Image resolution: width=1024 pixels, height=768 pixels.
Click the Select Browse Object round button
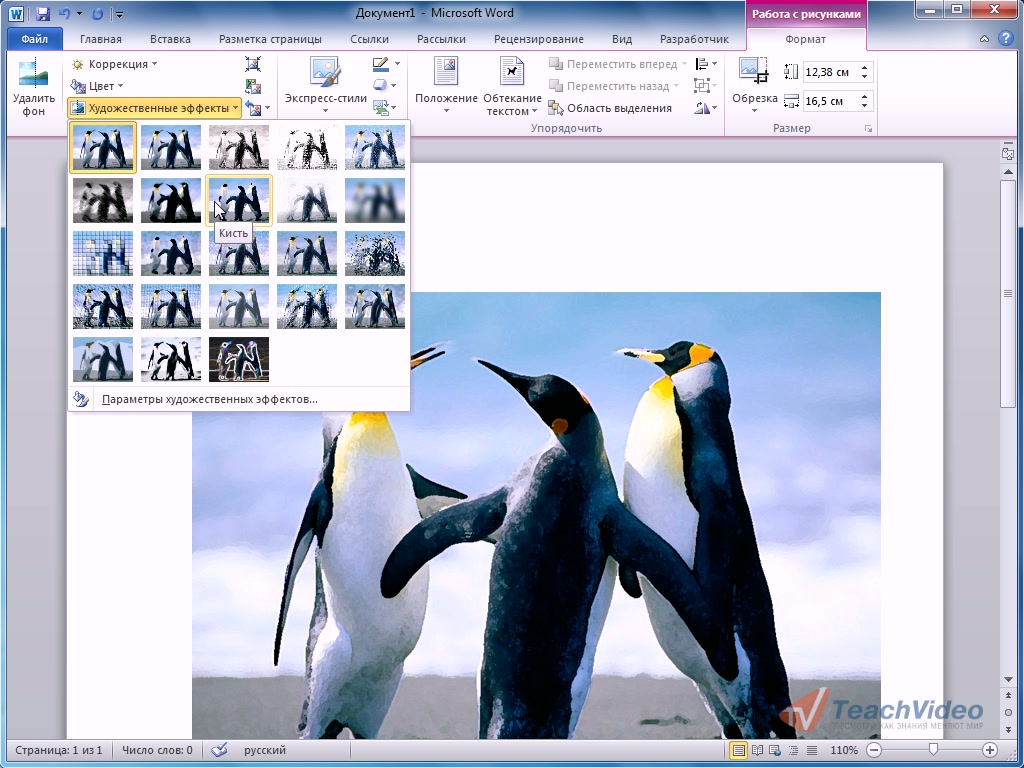[1008, 712]
